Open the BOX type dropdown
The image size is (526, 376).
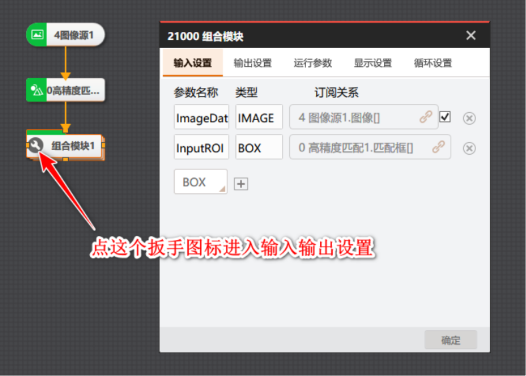coord(201,181)
